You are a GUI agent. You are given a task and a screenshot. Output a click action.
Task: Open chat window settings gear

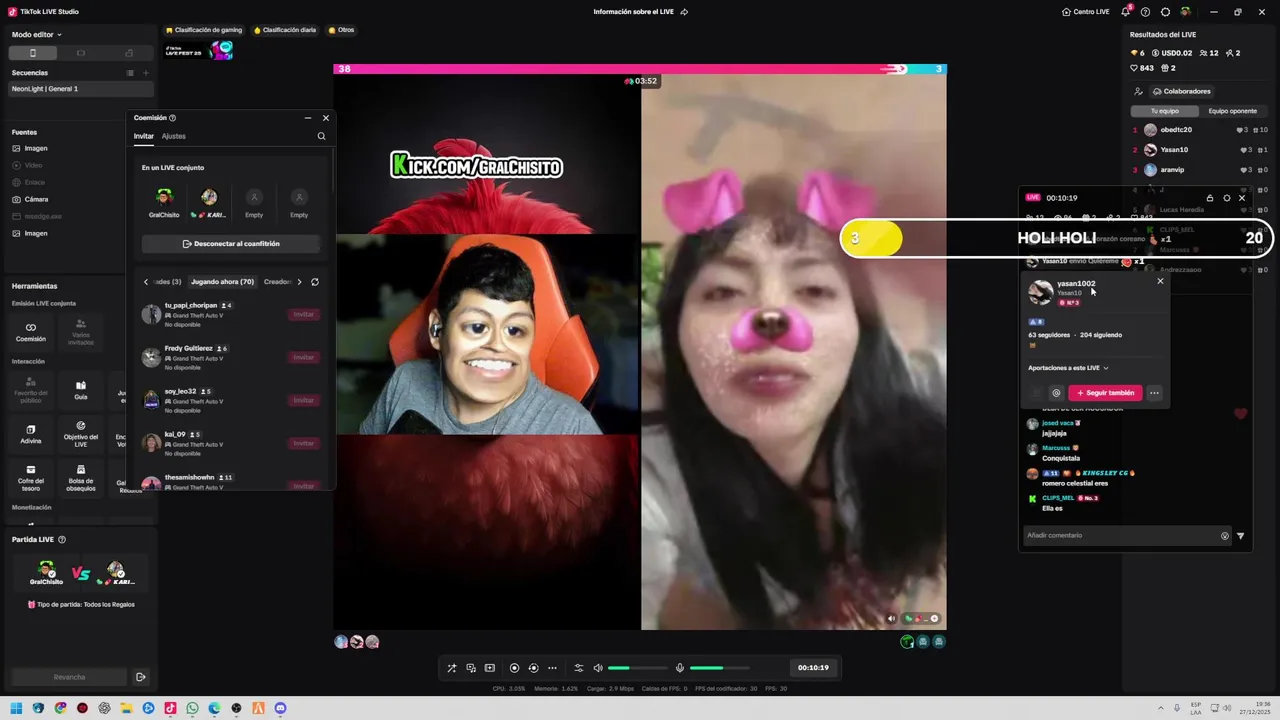coord(1227,198)
